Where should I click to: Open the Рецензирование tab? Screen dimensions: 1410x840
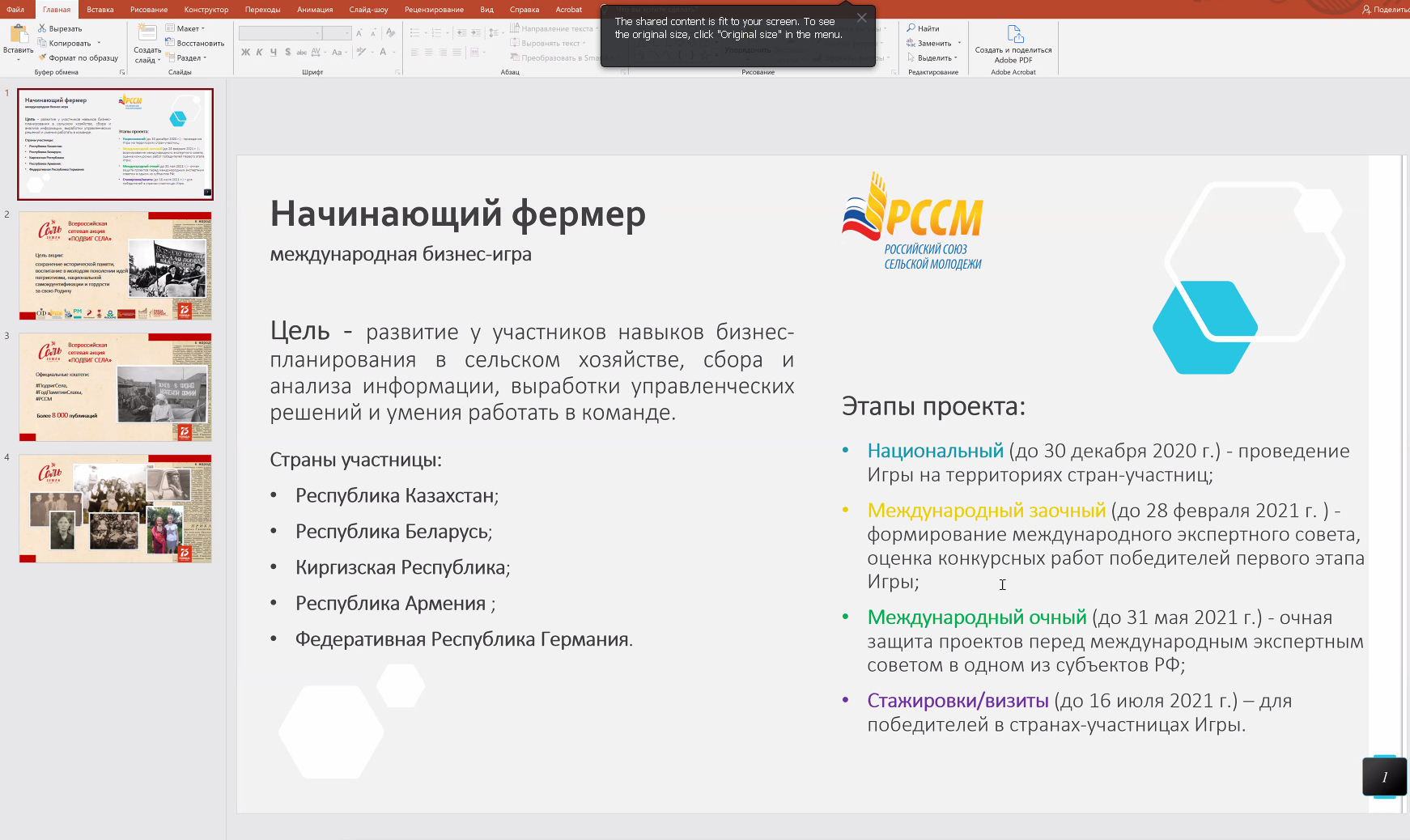[x=434, y=10]
